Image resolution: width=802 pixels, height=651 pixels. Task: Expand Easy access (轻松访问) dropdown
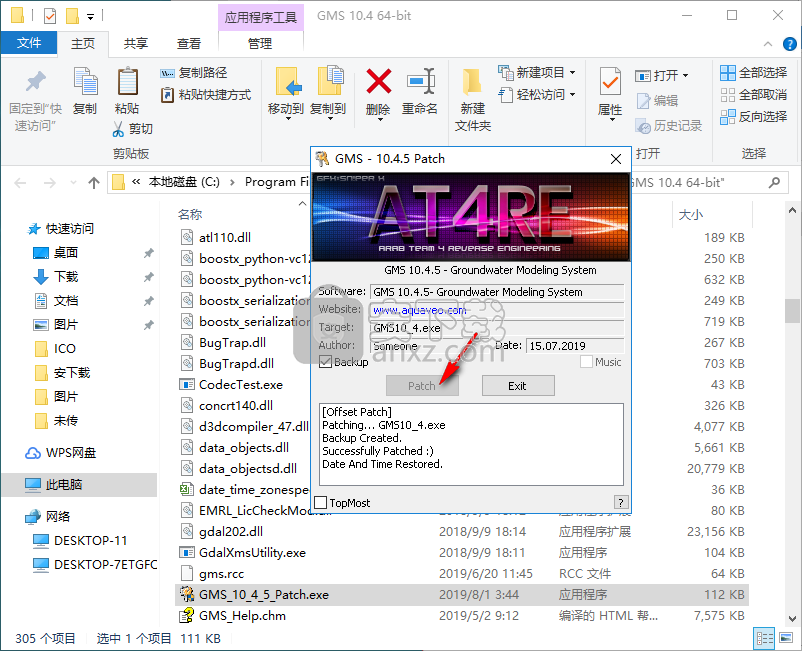point(573,95)
